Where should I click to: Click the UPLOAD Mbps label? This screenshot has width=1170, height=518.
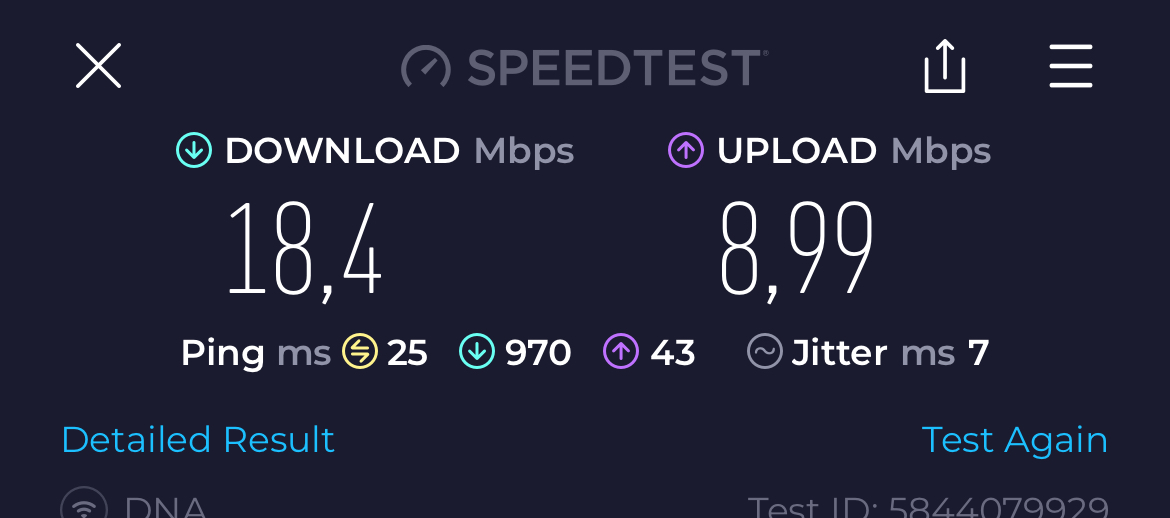tap(854, 151)
